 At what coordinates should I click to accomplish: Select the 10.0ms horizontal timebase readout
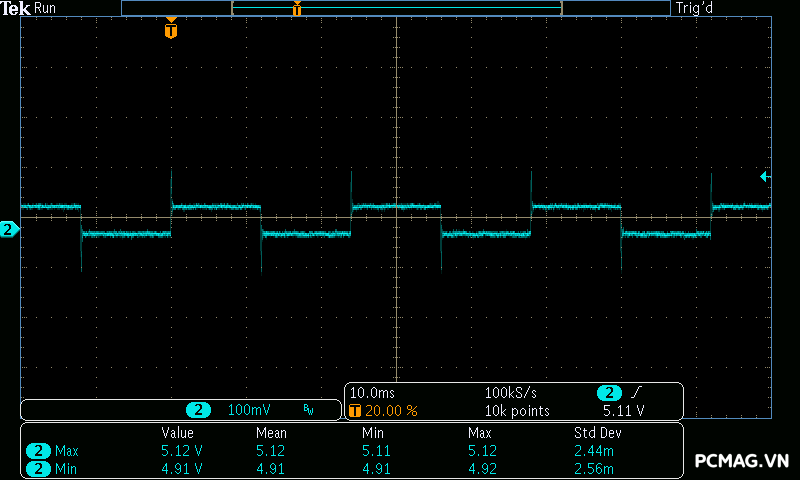tap(372, 393)
